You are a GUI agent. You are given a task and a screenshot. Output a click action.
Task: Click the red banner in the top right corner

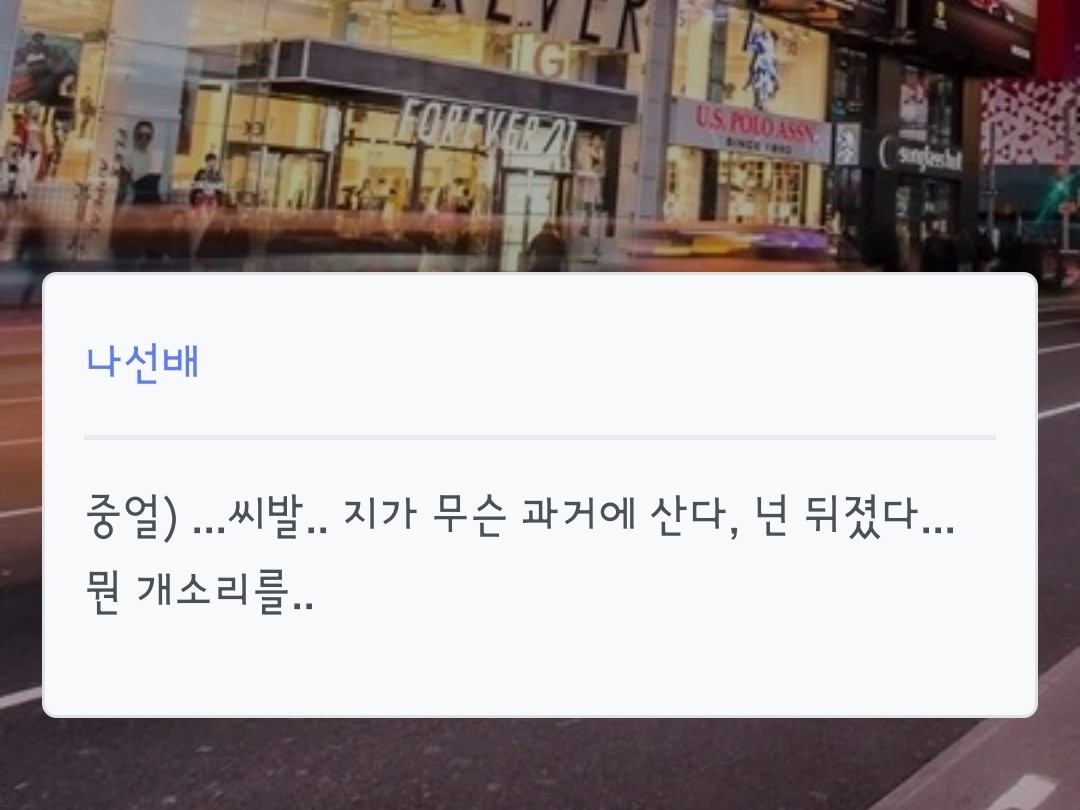pos(1057,36)
